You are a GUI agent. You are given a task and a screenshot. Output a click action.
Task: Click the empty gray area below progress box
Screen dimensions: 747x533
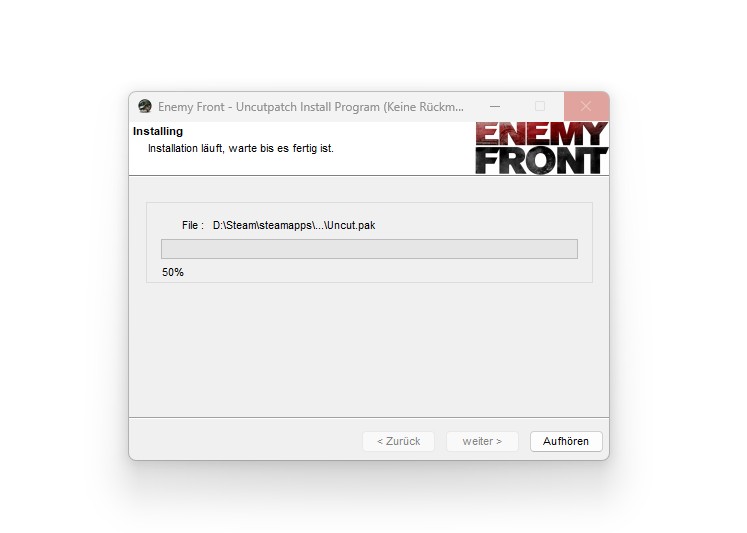point(369,350)
